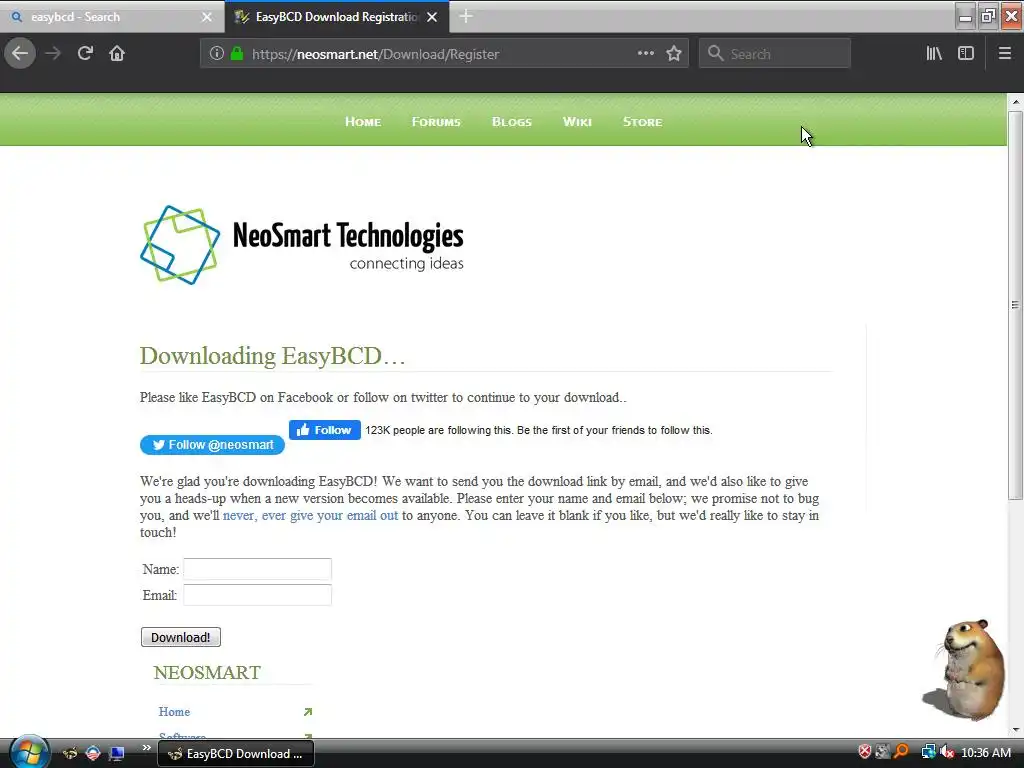Click the green secure connection padlock
1024x768 pixels.
tap(237, 54)
